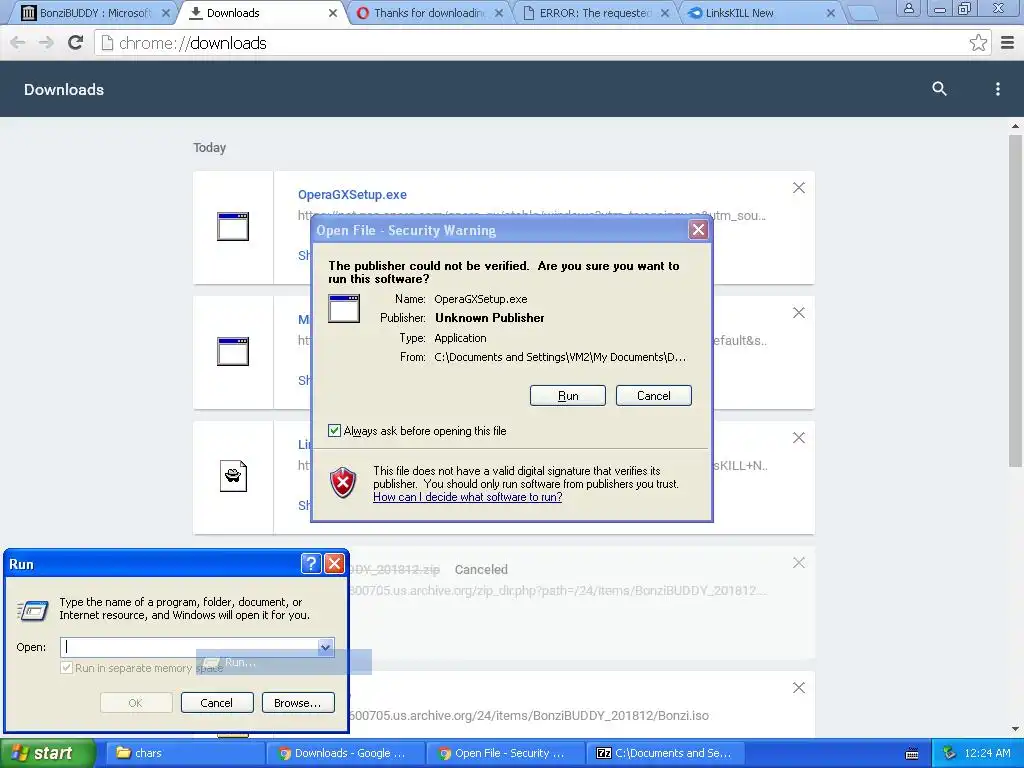Click the keyboard icon in system tray
This screenshot has width=1024, height=768.
(x=912, y=754)
